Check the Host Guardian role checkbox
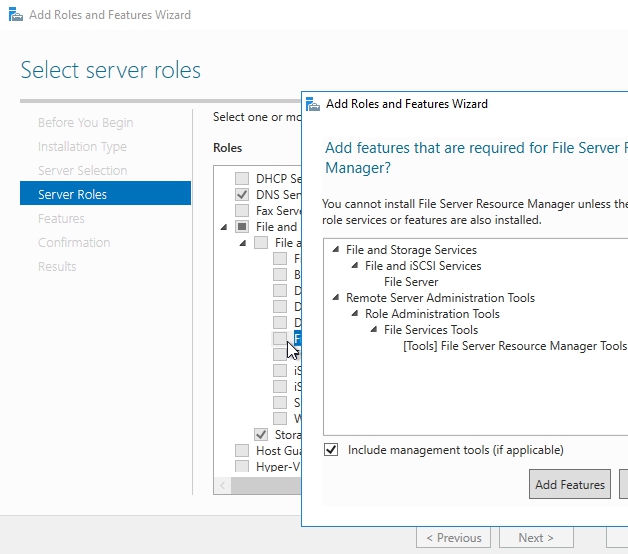The width and height of the screenshot is (628, 554). coord(241,451)
